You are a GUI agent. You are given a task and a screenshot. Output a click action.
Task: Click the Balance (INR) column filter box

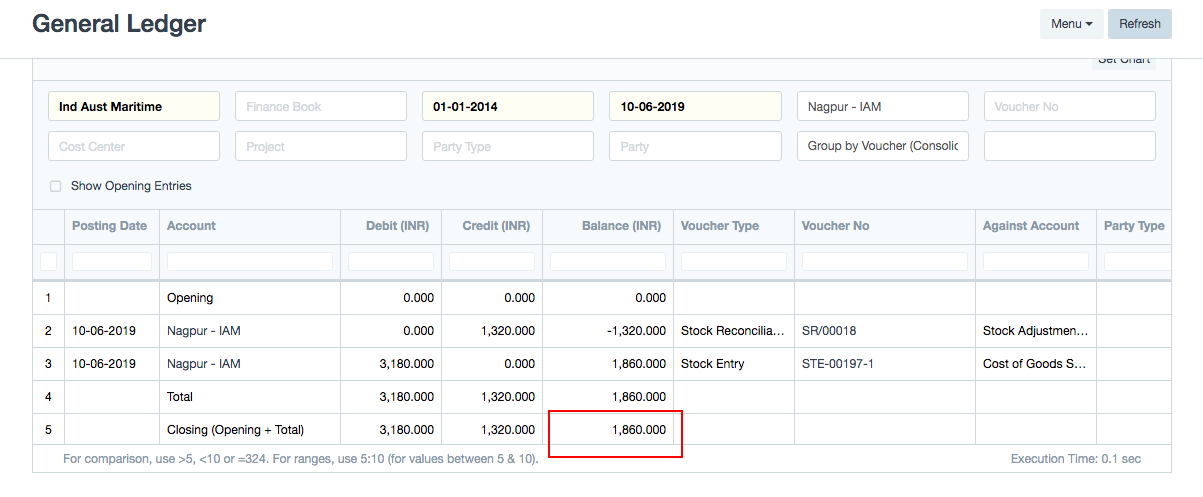click(607, 261)
